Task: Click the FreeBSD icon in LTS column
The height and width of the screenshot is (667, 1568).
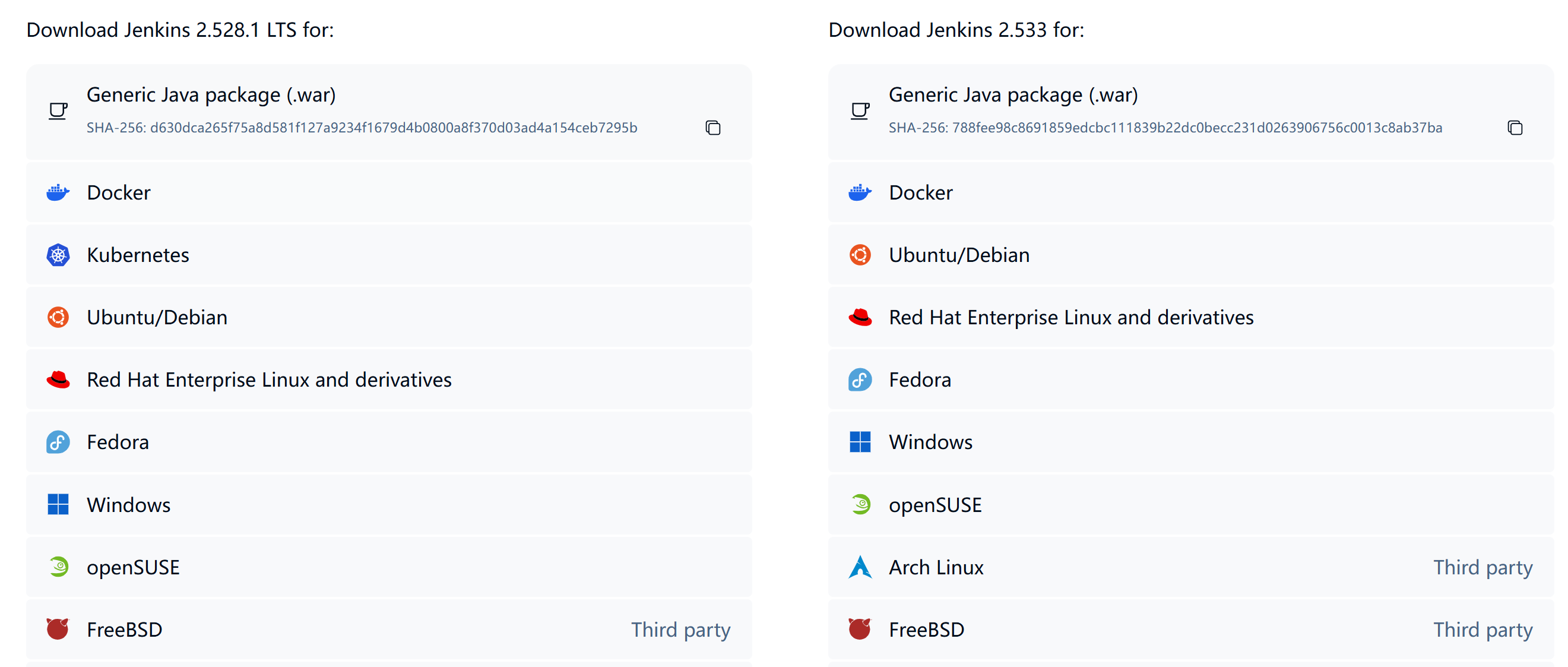Action: tap(58, 629)
